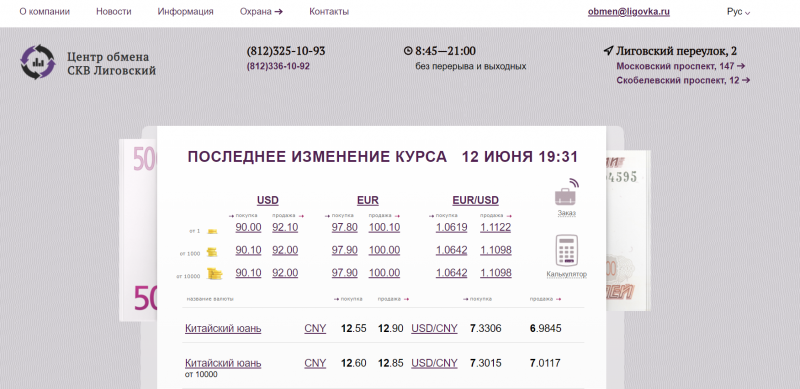This screenshot has width=800, height=389.
Task: Go to the Контакты menu item
Action: pyautogui.click(x=329, y=12)
